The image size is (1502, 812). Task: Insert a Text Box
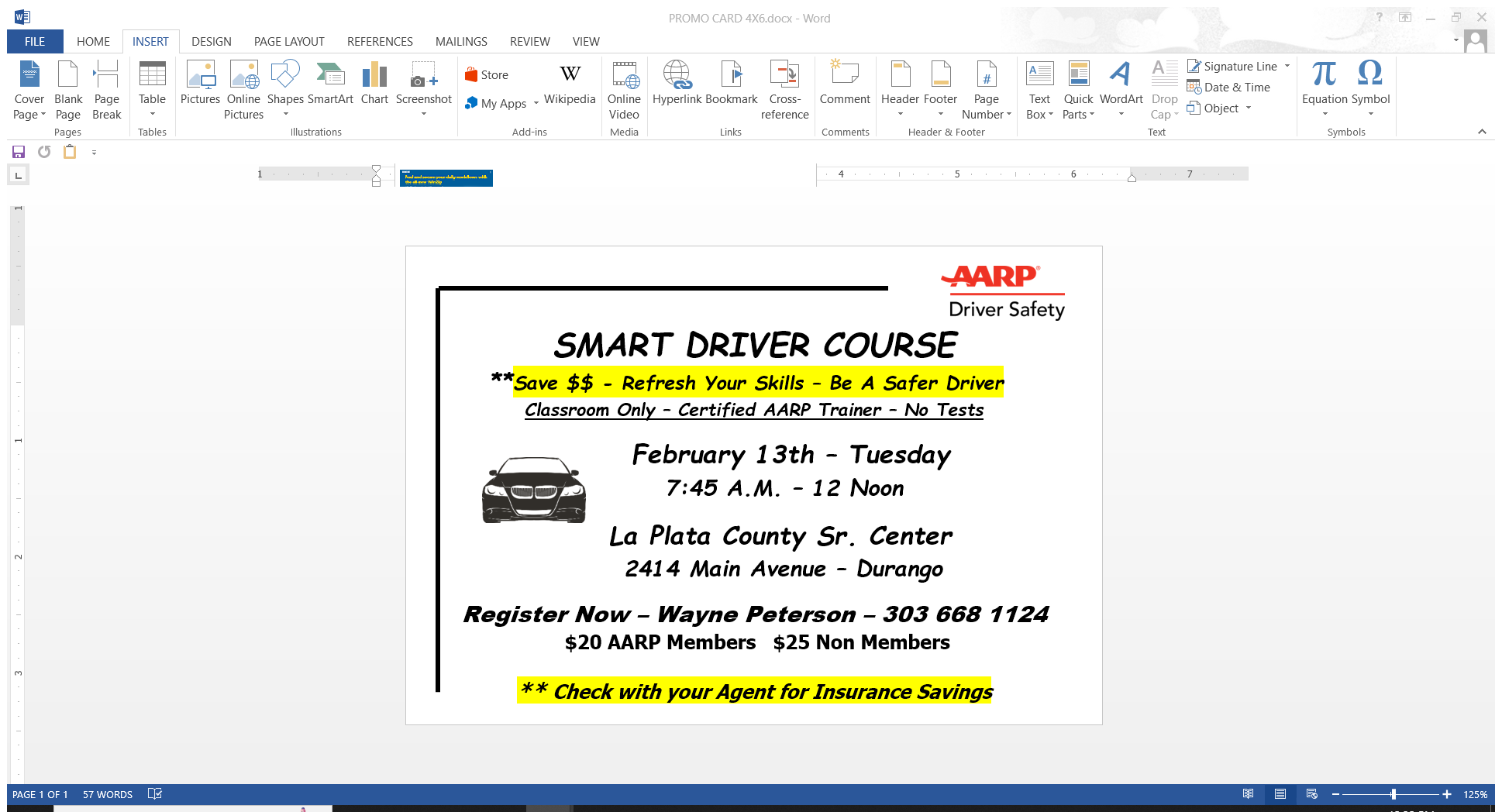point(1039,90)
